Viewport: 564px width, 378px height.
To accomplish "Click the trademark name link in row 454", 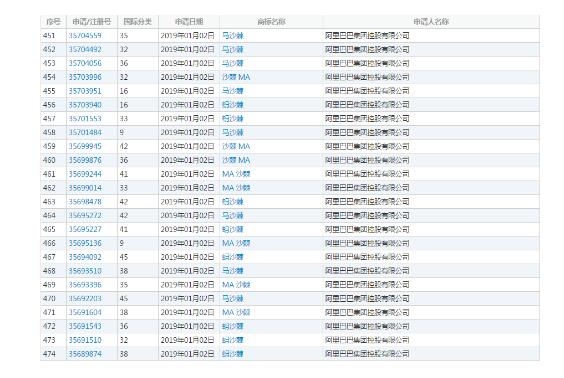I will [236, 77].
